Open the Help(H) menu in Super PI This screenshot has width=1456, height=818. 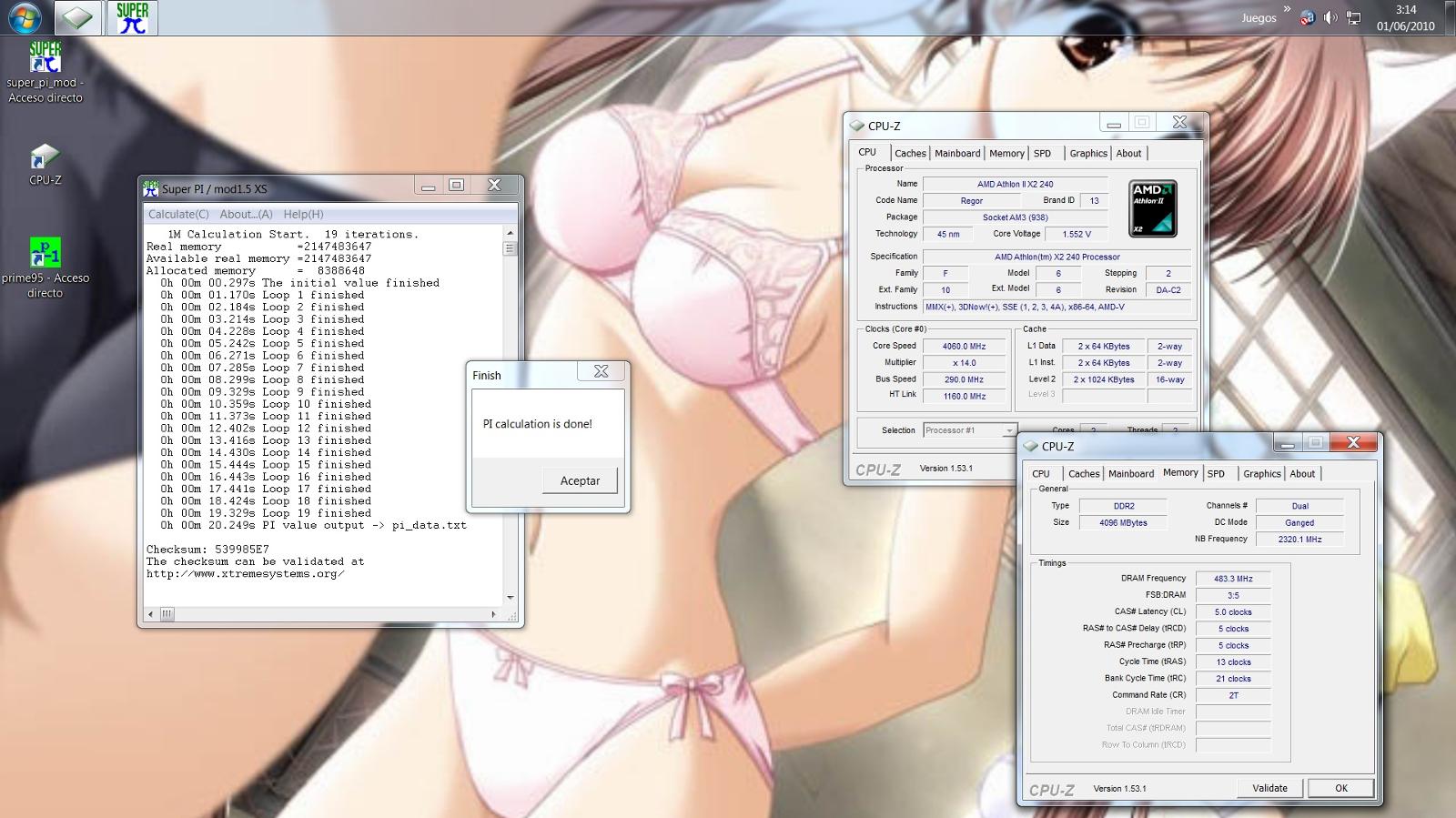point(303,214)
